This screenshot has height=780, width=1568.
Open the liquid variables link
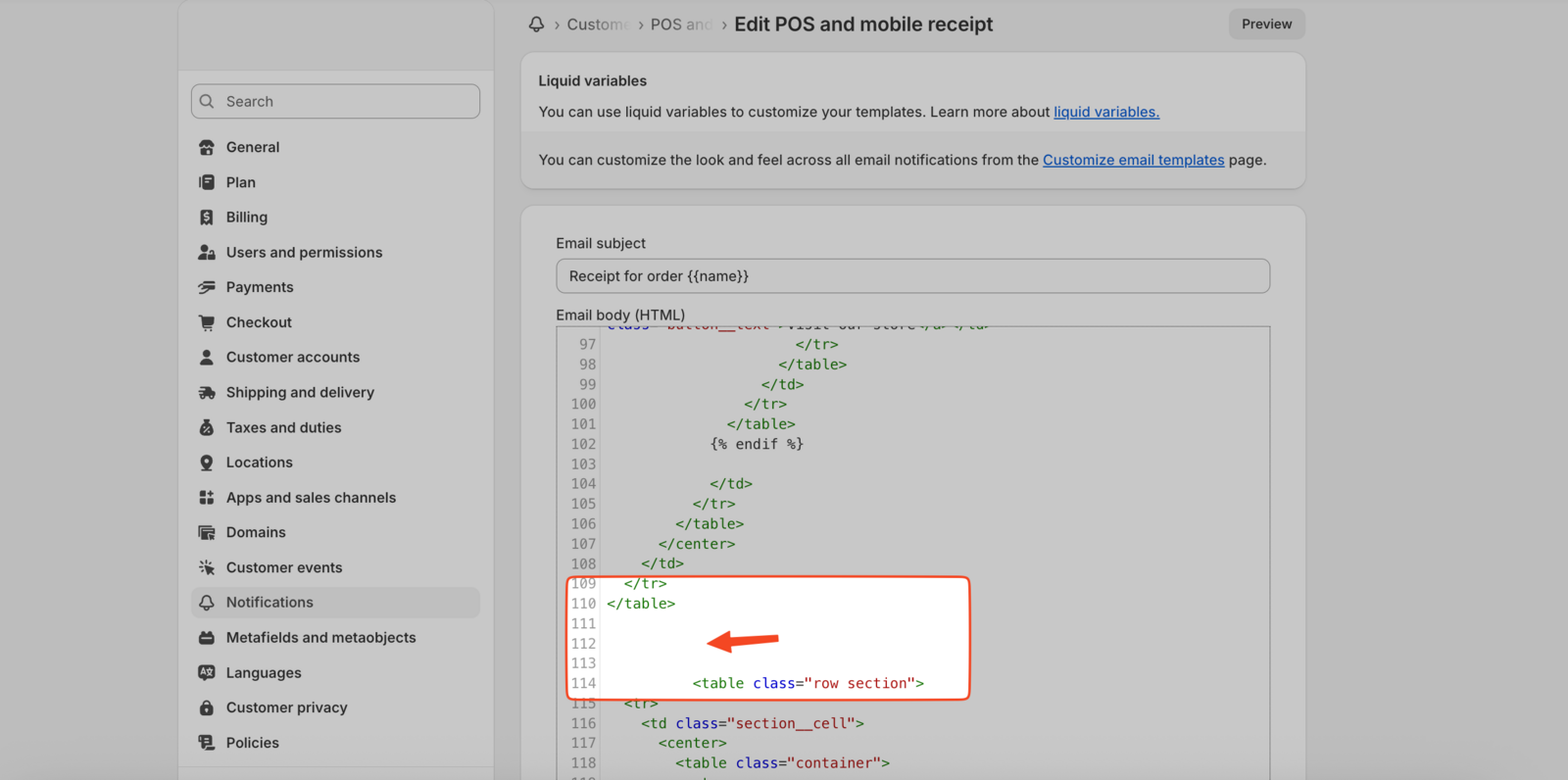point(1106,112)
